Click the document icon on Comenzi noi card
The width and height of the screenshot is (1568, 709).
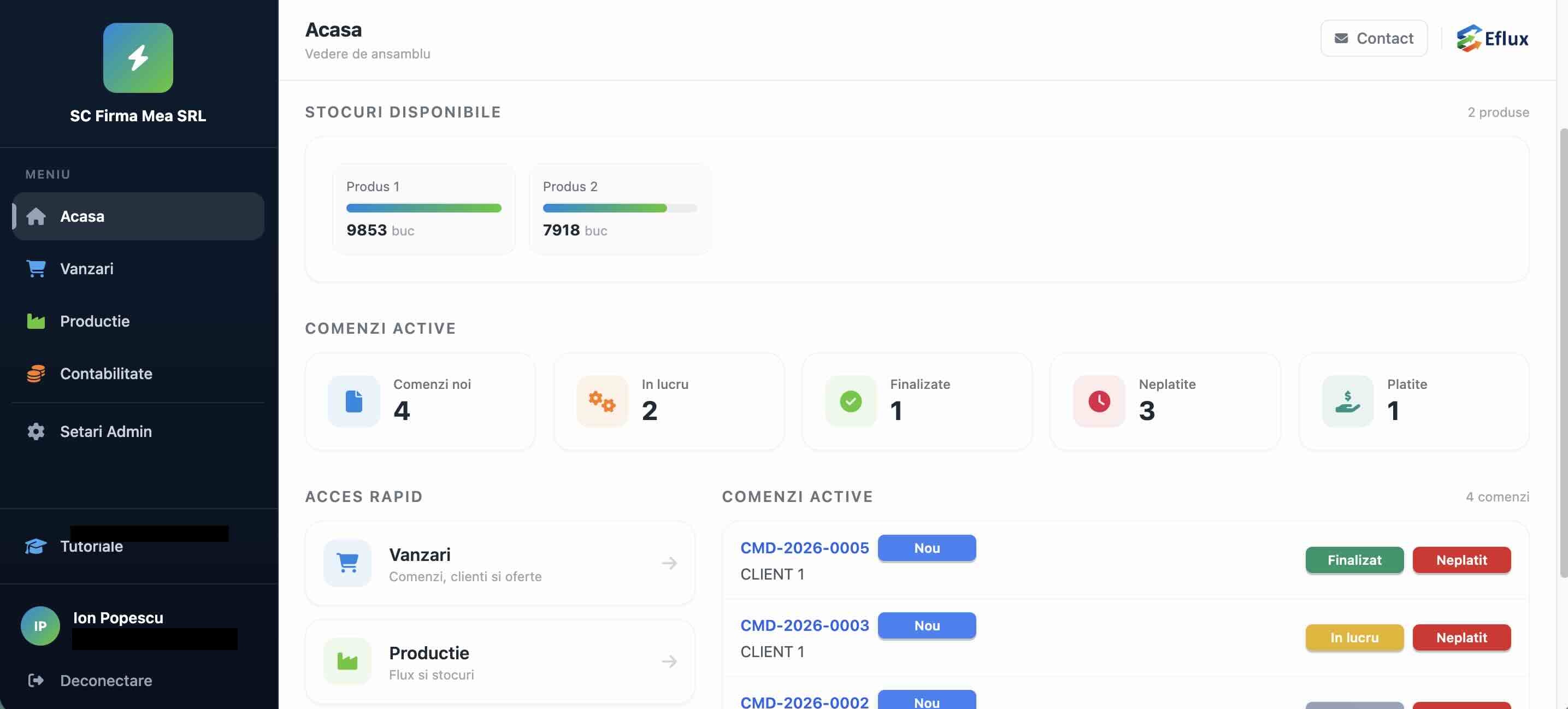[353, 401]
